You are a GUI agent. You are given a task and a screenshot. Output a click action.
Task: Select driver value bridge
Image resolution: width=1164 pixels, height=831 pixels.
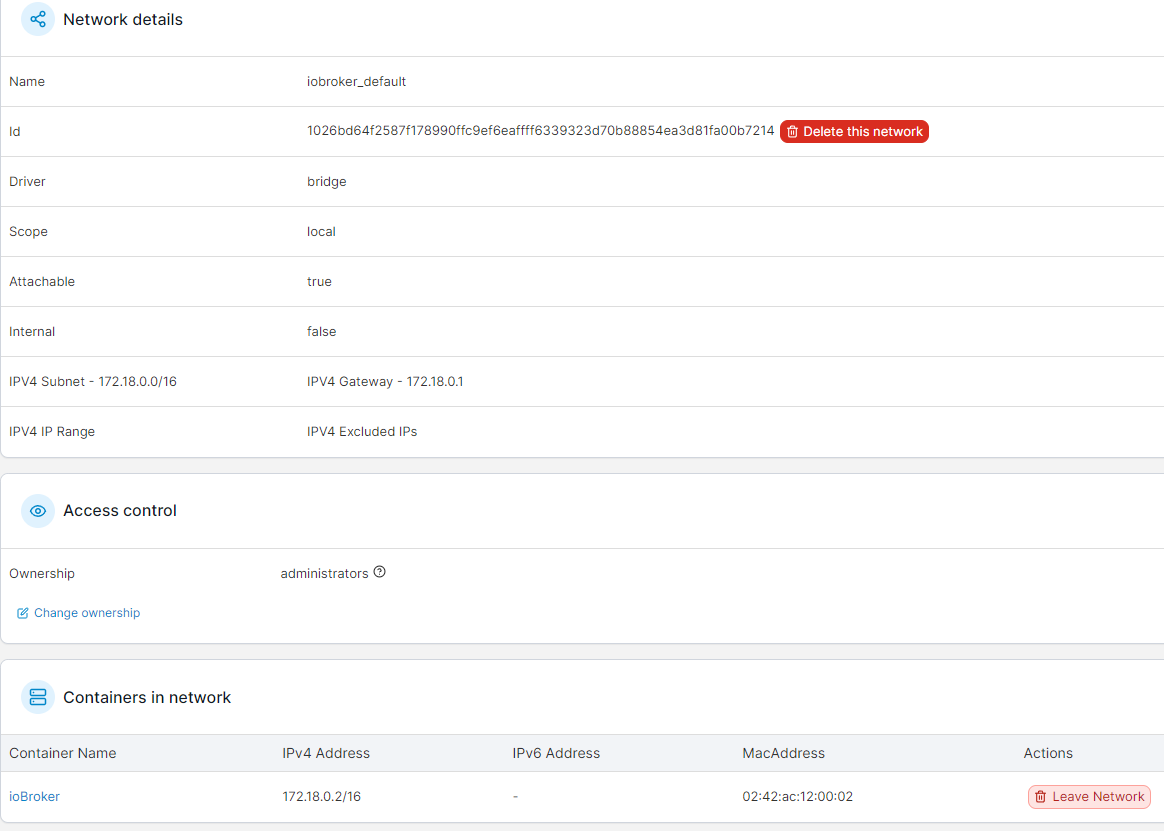coord(327,182)
